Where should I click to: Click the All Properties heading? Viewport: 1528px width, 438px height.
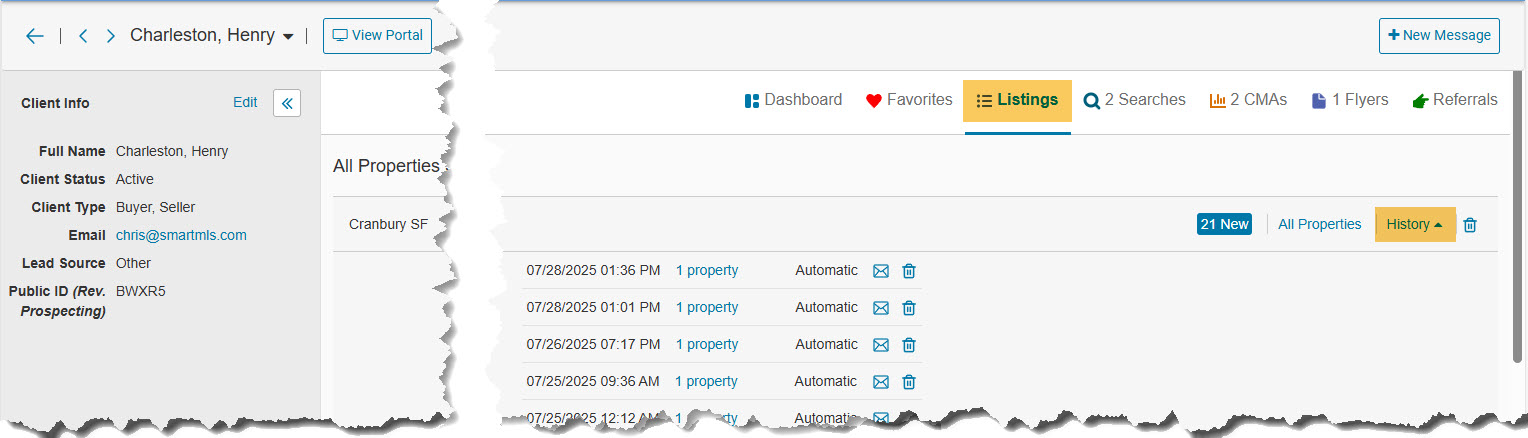(x=386, y=166)
